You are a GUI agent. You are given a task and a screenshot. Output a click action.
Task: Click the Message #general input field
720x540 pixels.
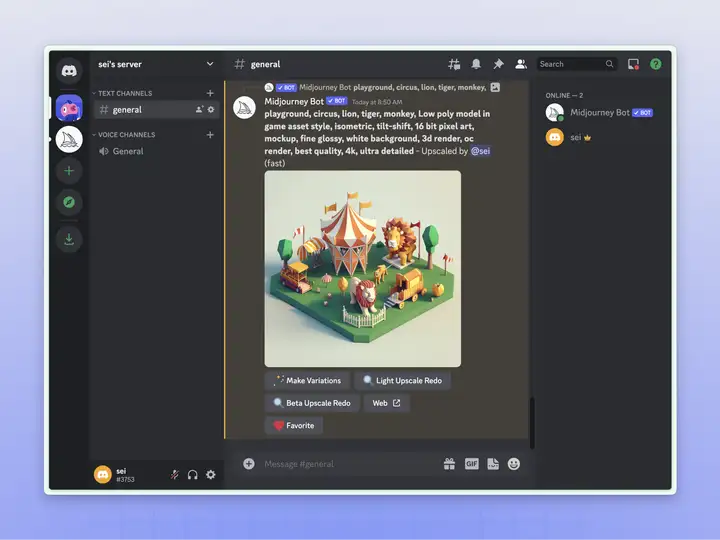[x=349, y=464]
